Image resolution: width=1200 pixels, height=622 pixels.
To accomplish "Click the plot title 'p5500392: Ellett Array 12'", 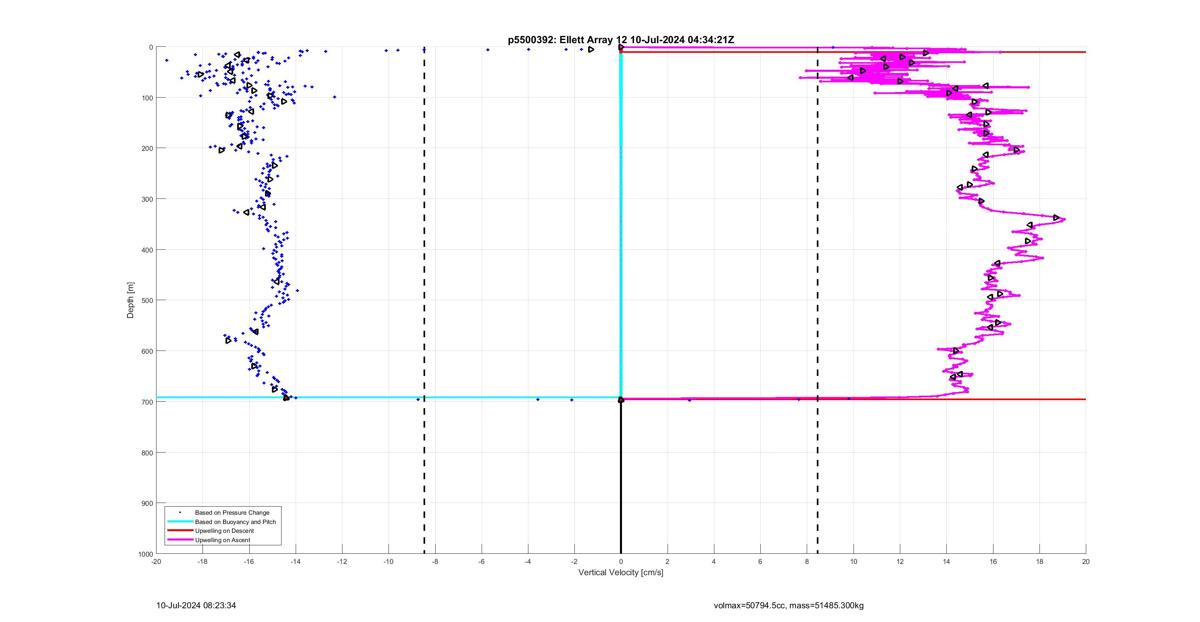I will 568,39.
